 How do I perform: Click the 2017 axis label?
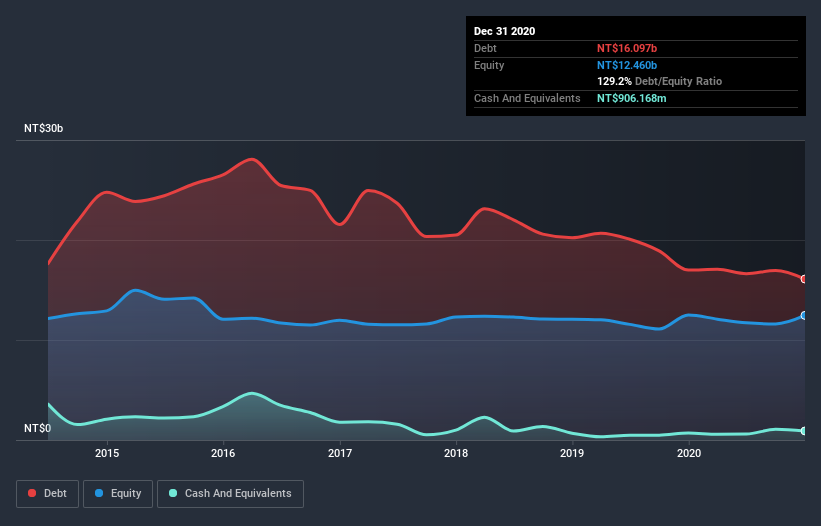click(340, 453)
